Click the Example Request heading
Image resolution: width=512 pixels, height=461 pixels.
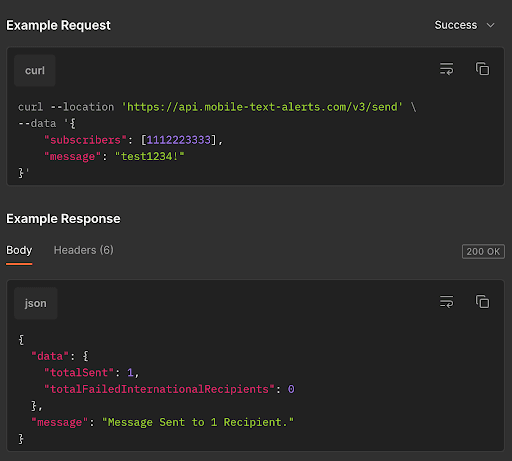coord(58,25)
